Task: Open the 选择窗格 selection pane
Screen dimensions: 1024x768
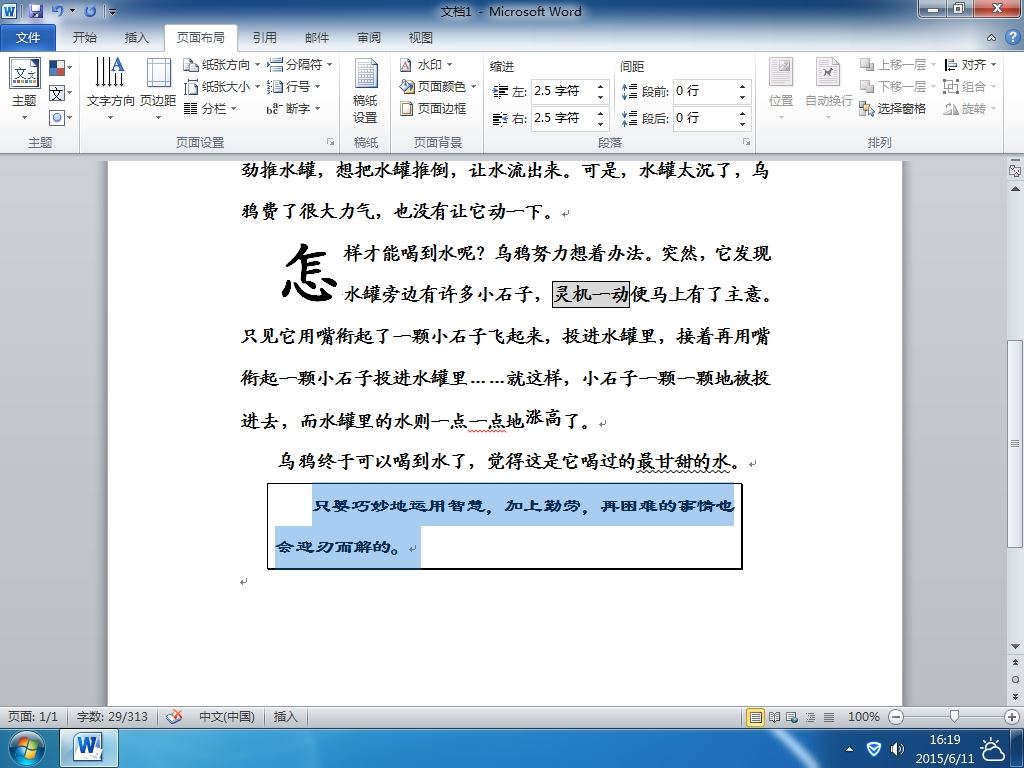Action: coord(893,108)
